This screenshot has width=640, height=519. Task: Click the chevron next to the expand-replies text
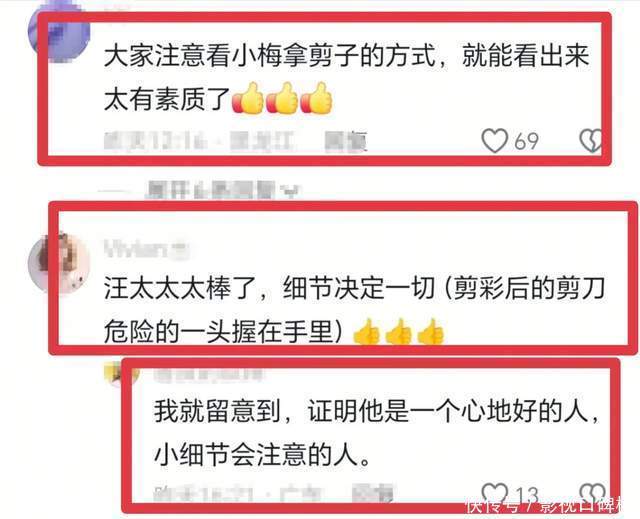[291, 191]
